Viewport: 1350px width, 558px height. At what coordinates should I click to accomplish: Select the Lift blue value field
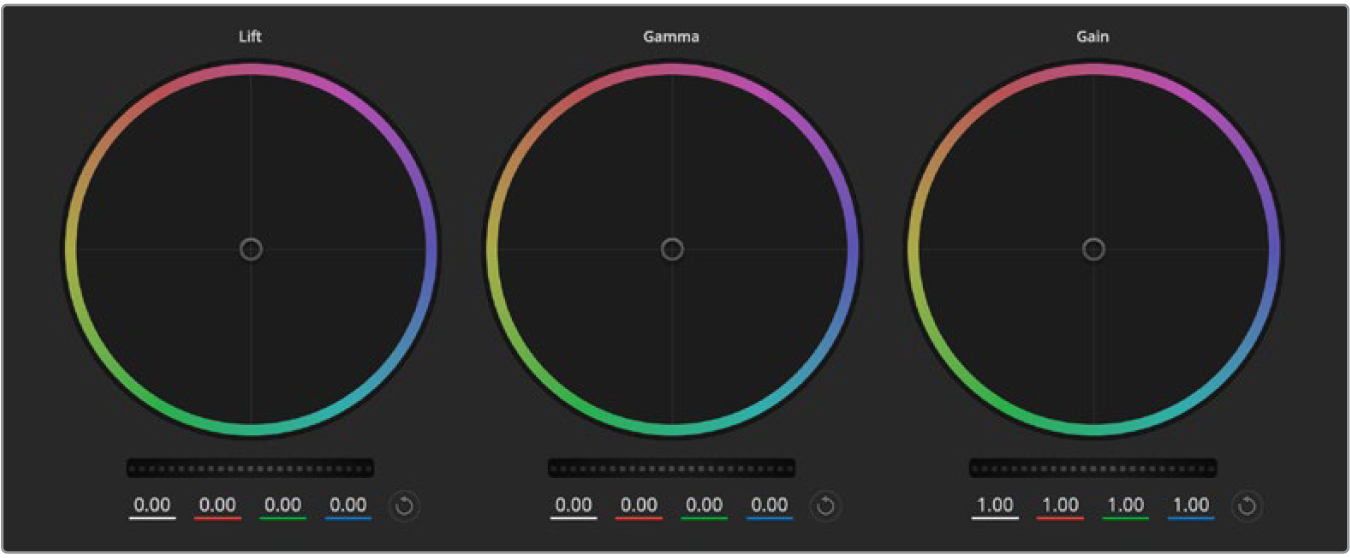(348, 505)
